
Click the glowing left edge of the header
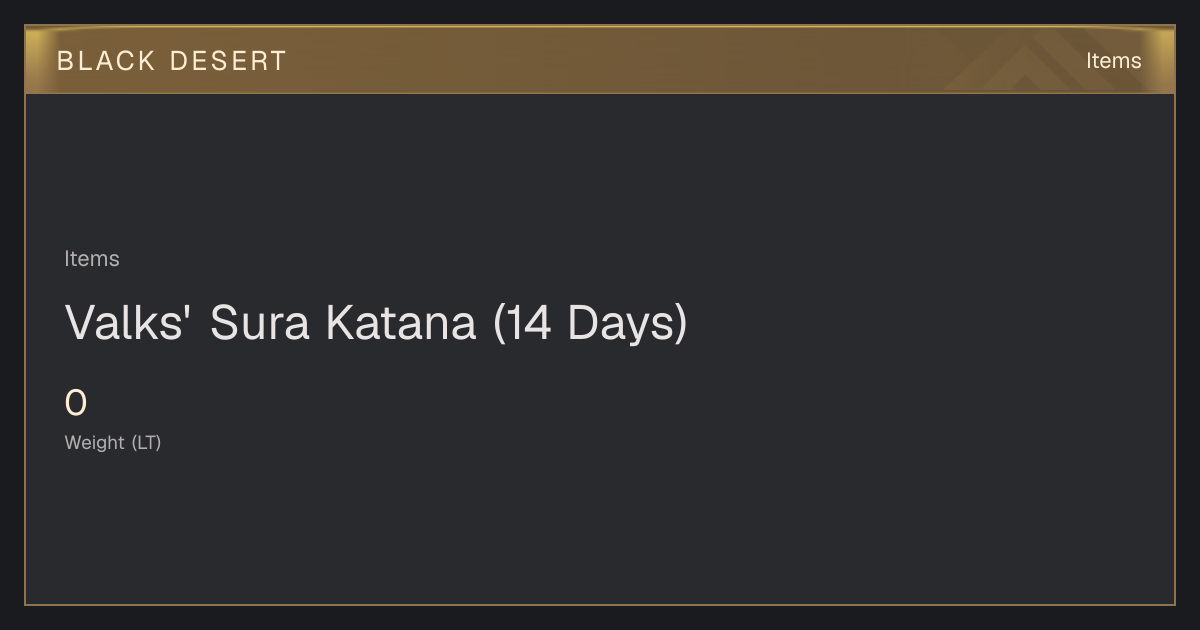point(32,60)
